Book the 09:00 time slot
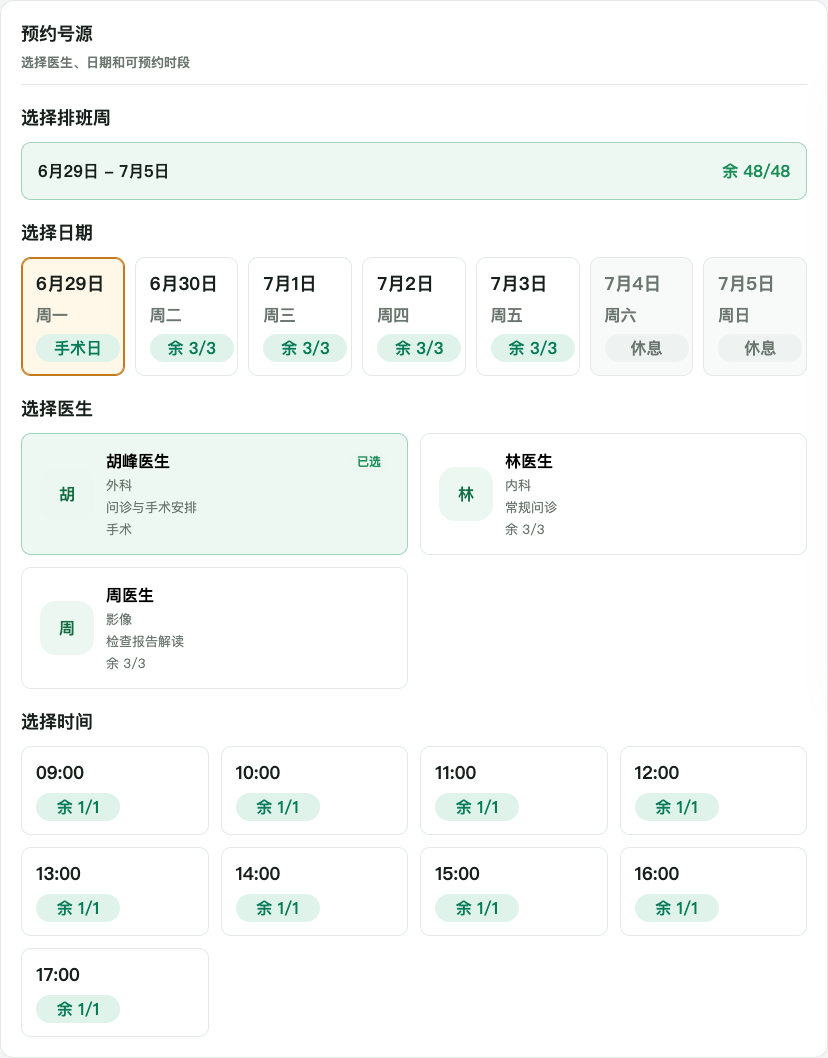Viewport: 828px width, 1058px height. (x=115, y=790)
